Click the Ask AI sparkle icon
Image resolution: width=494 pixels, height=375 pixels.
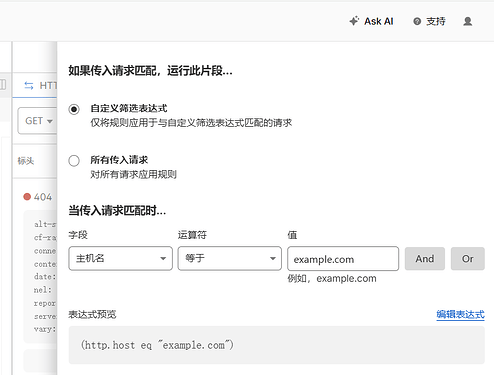(354, 21)
